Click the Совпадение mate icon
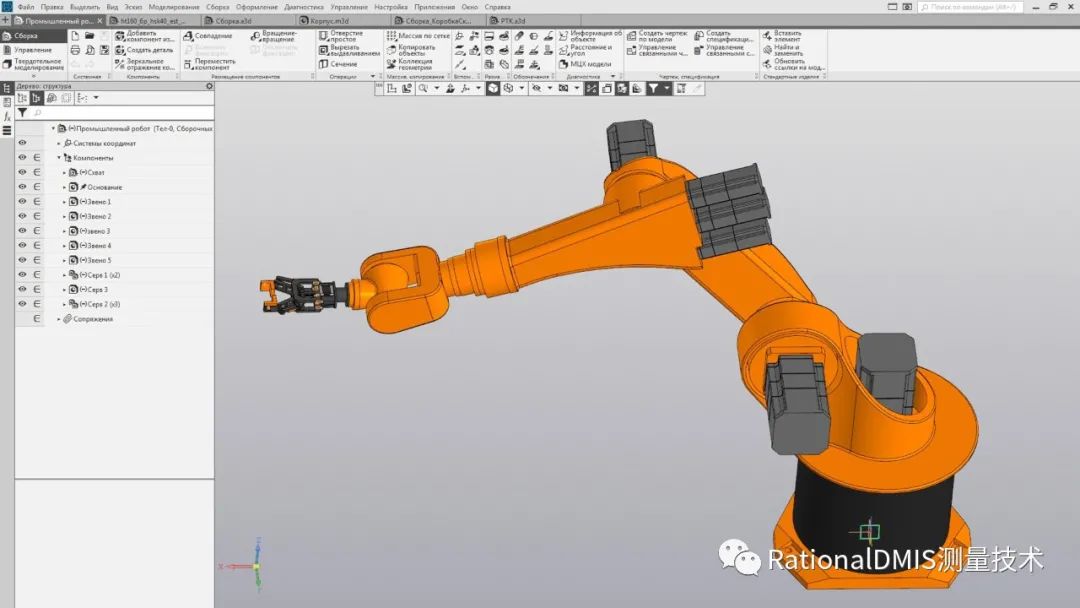1080x608 pixels. [188, 35]
